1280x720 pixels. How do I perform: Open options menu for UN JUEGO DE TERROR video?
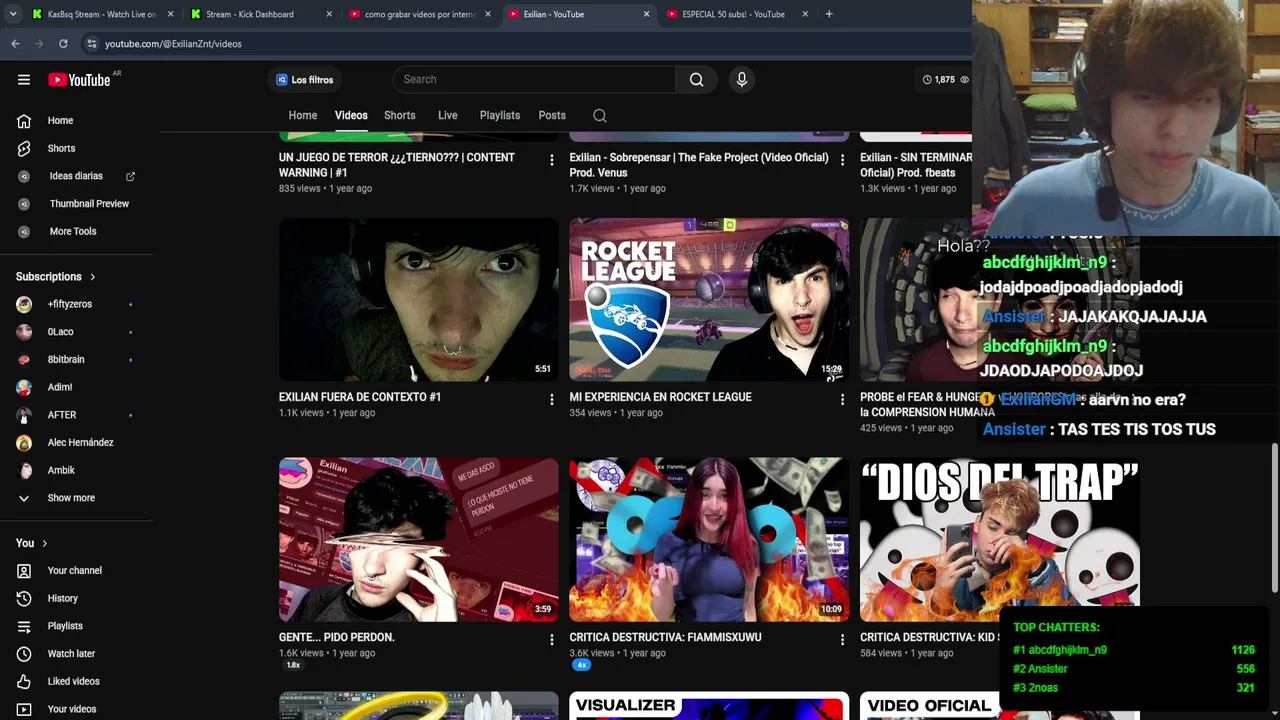[x=551, y=160]
